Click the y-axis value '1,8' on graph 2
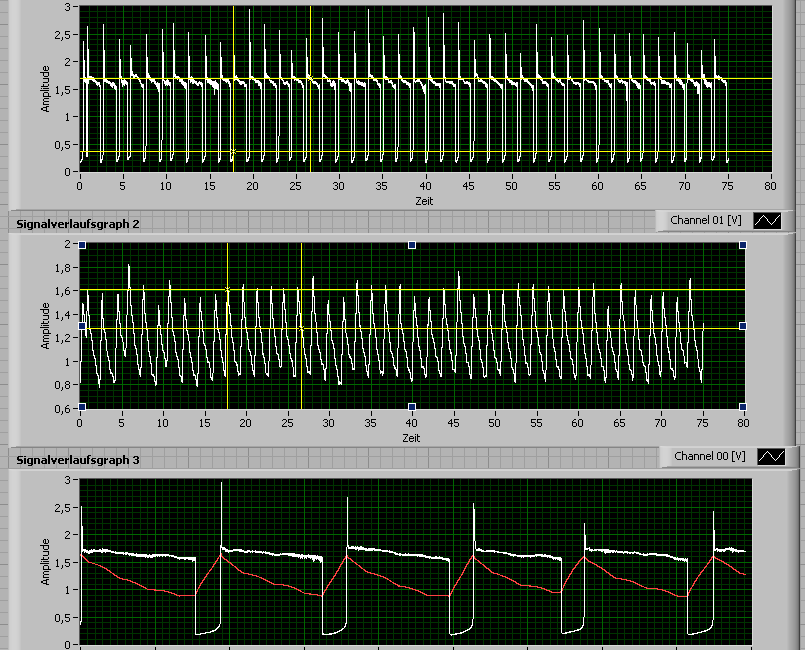The width and height of the screenshot is (805, 650). coord(63,267)
